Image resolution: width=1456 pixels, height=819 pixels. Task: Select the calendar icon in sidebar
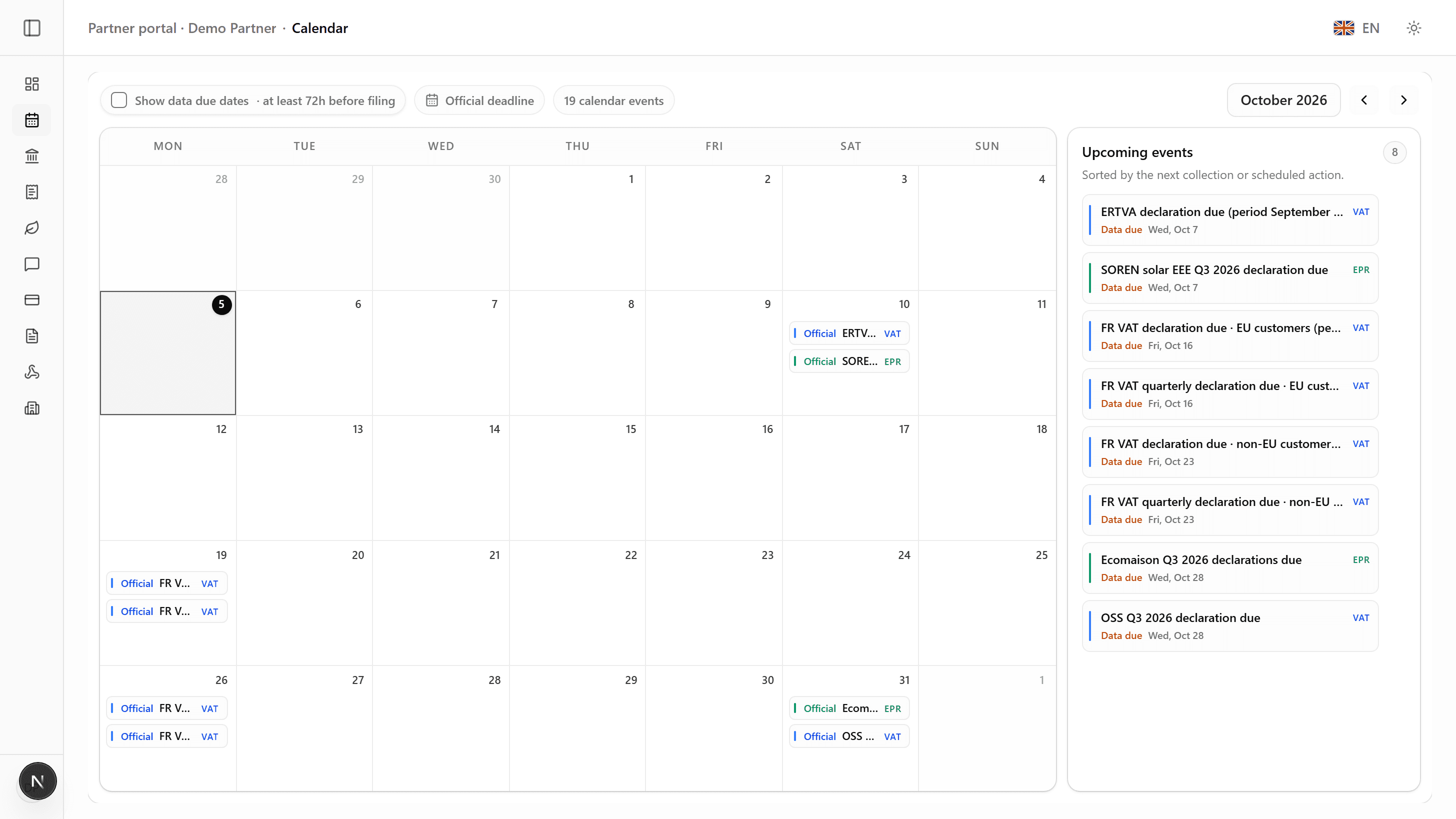32,120
